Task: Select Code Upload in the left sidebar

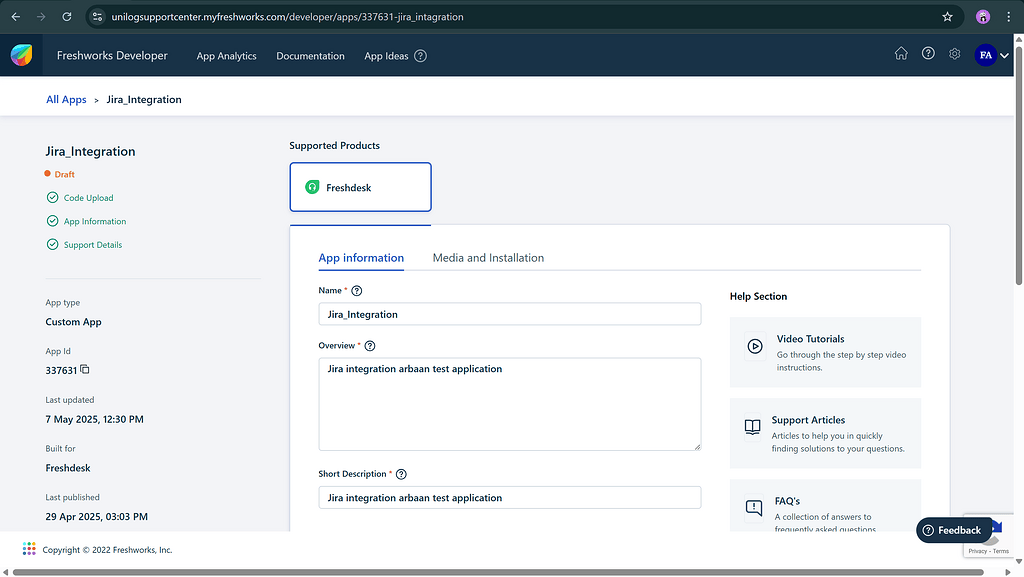Action: coord(88,197)
